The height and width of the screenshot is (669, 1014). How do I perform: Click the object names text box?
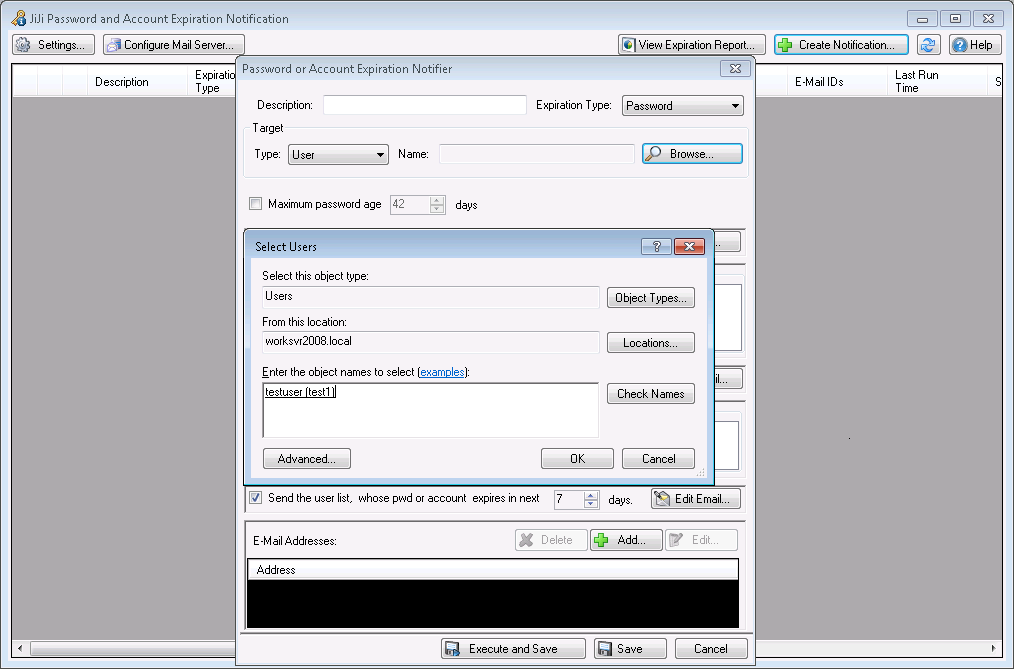[430, 410]
